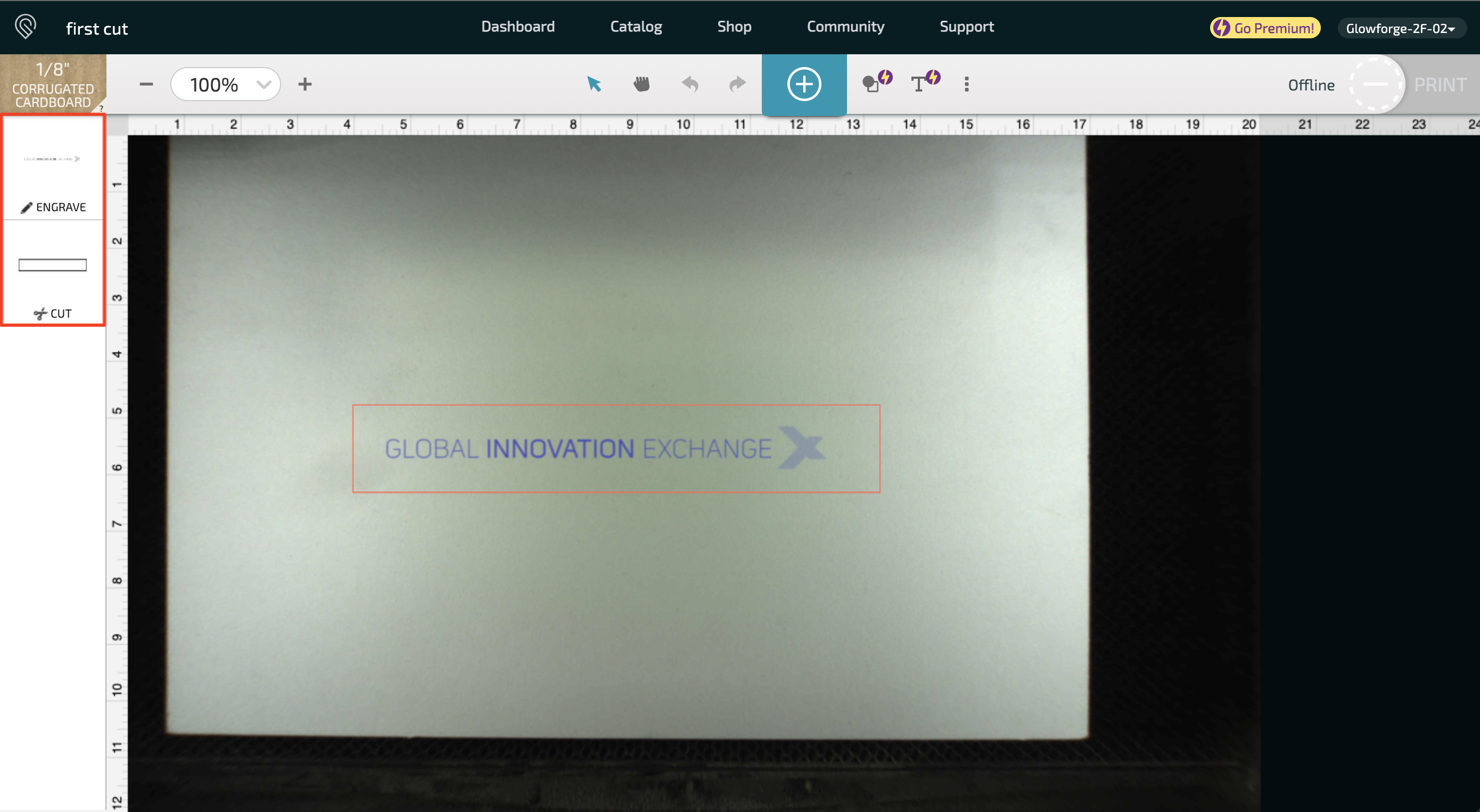This screenshot has height=812, width=1480.
Task: Click the CUT step label
Action: tap(53, 313)
